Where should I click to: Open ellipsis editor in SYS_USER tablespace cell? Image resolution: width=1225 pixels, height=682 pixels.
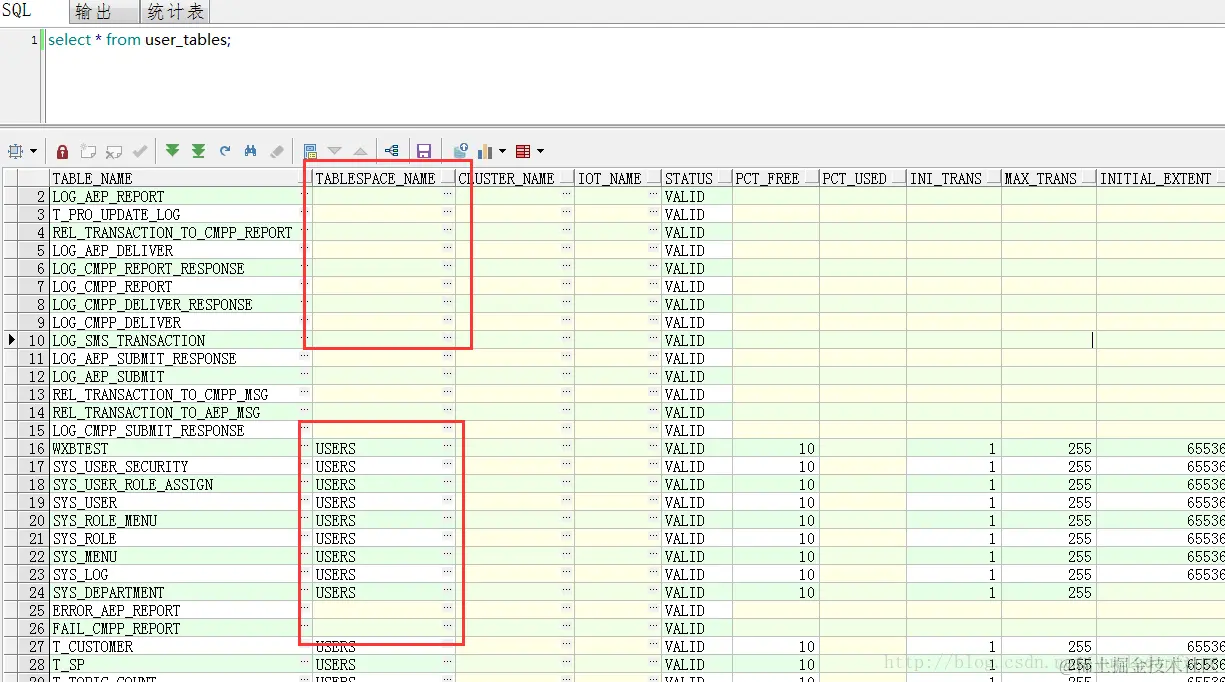pos(448,499)
